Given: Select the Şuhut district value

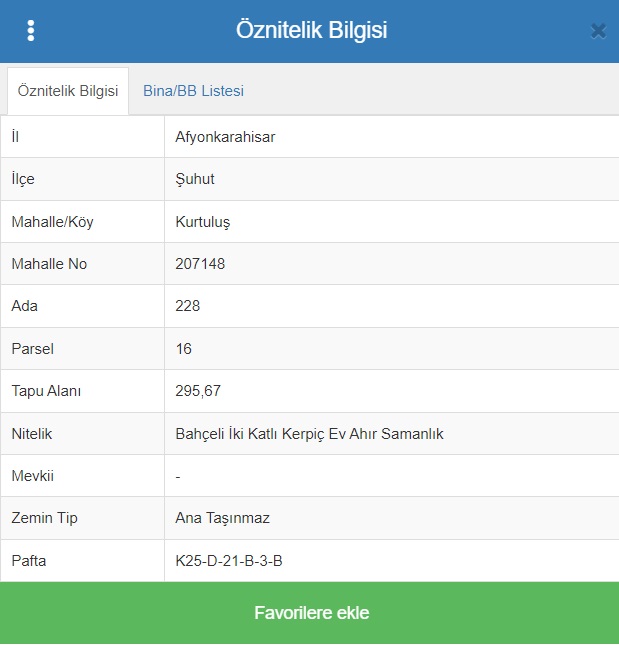Looking at the screenshot, I should pyautogui.click(x=195, y=179).
